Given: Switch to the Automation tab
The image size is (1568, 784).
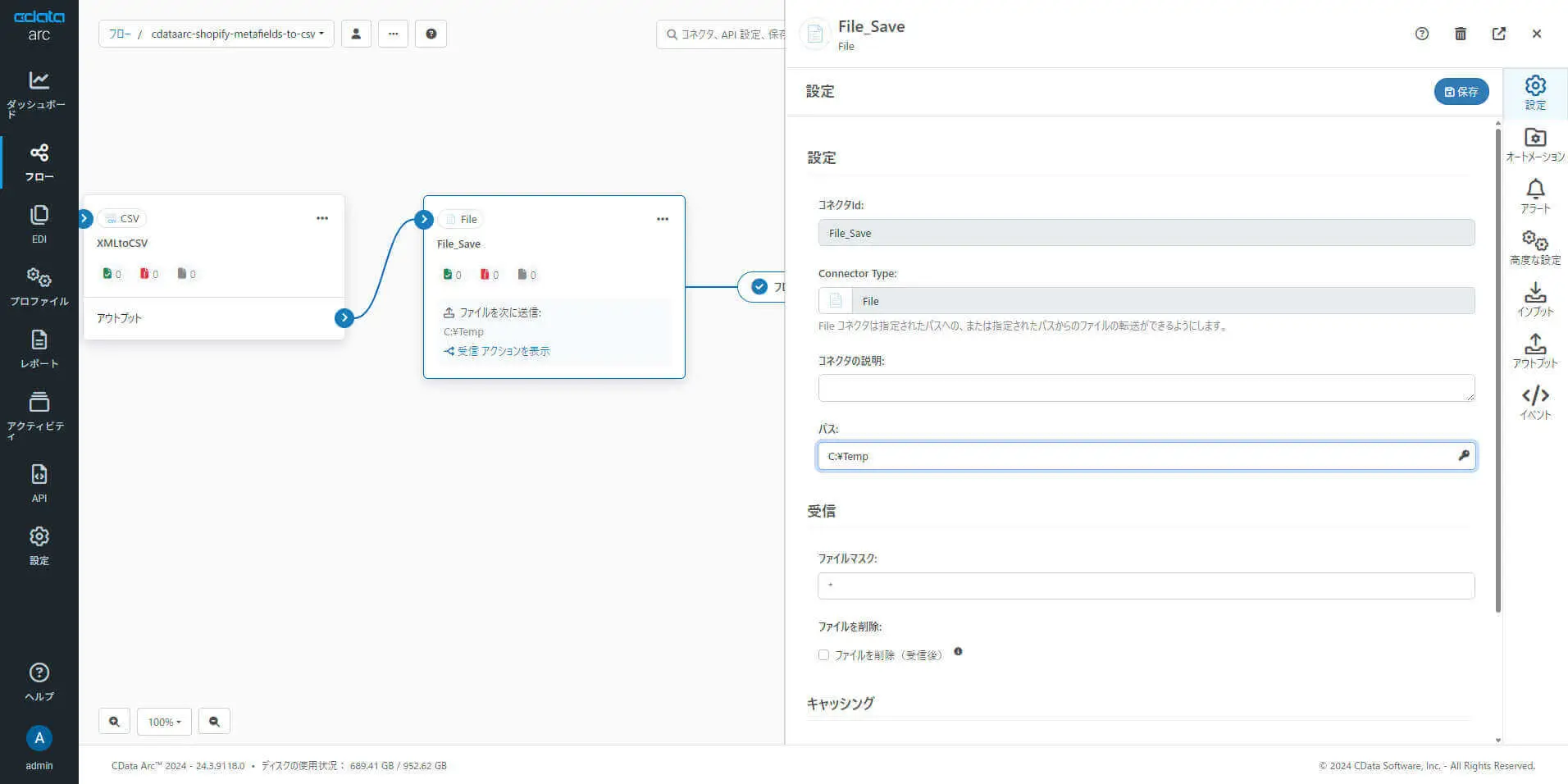Looking at the screenshot, I should pyautogui.click(x=1534, y=144).
